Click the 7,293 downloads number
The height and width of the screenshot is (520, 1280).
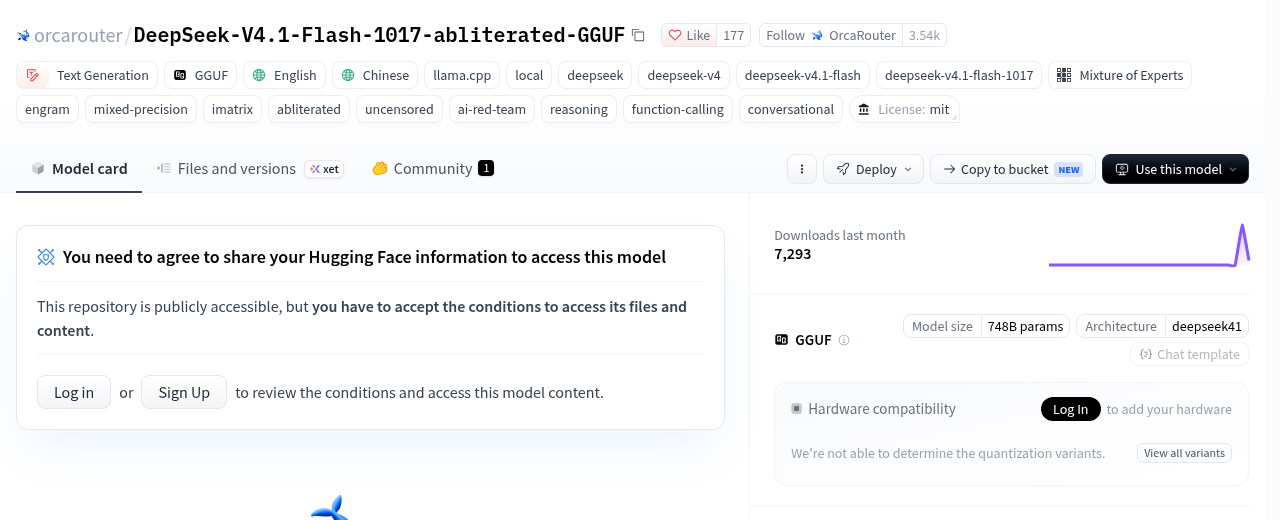click(x=793, y=254)
